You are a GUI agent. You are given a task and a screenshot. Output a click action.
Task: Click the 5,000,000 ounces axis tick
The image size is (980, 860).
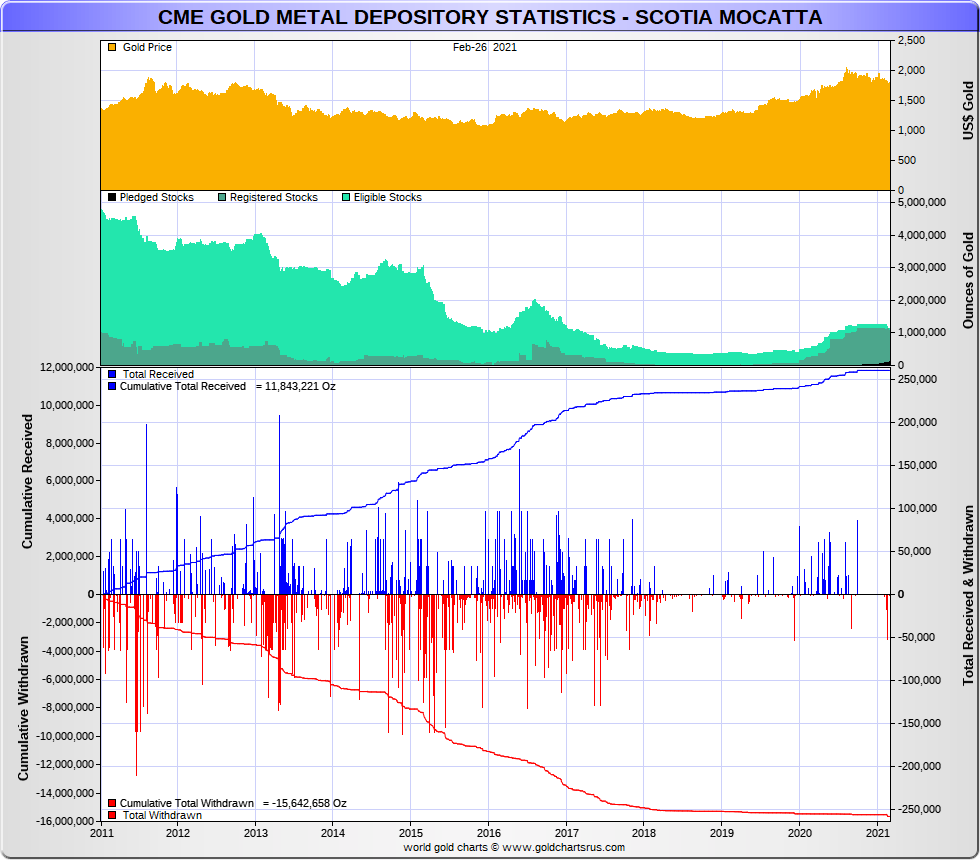pos(922,202)
